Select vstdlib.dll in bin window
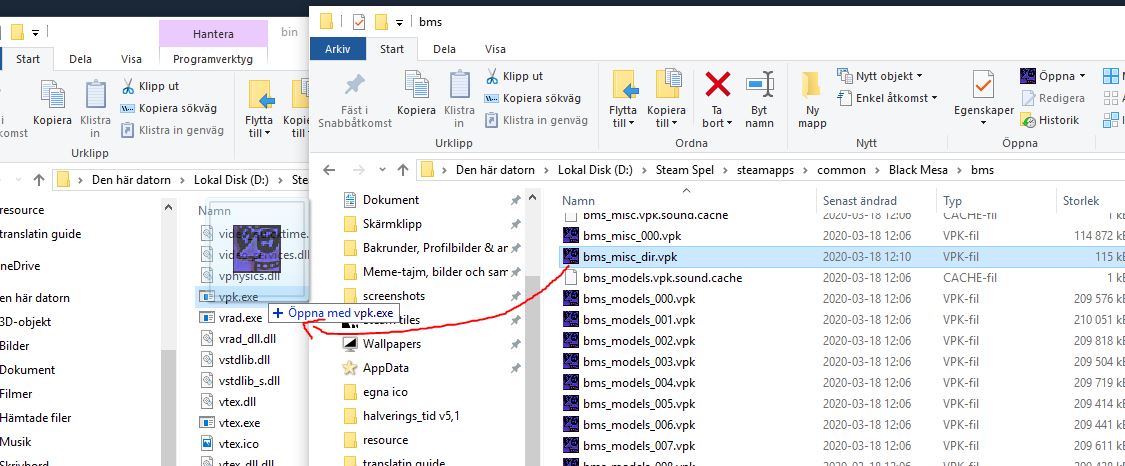1125x466 pixels. tap(244, 359)
